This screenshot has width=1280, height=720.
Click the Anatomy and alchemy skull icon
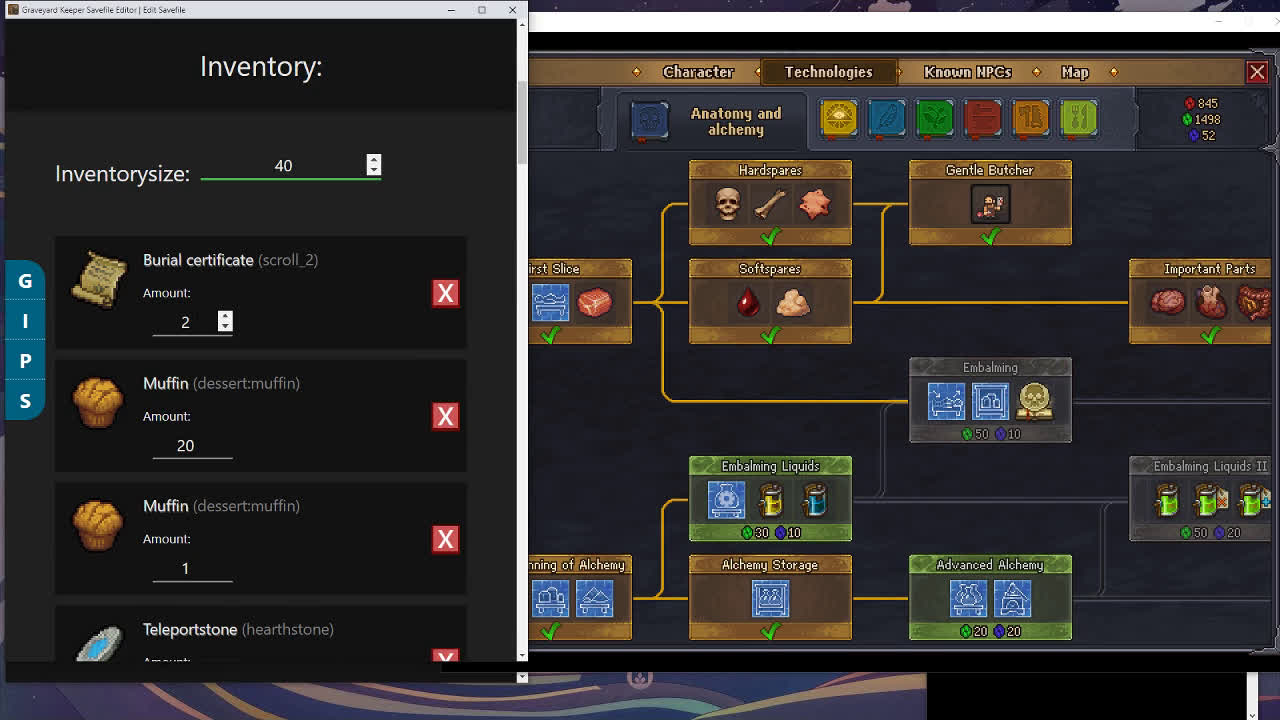click(649, 120)
